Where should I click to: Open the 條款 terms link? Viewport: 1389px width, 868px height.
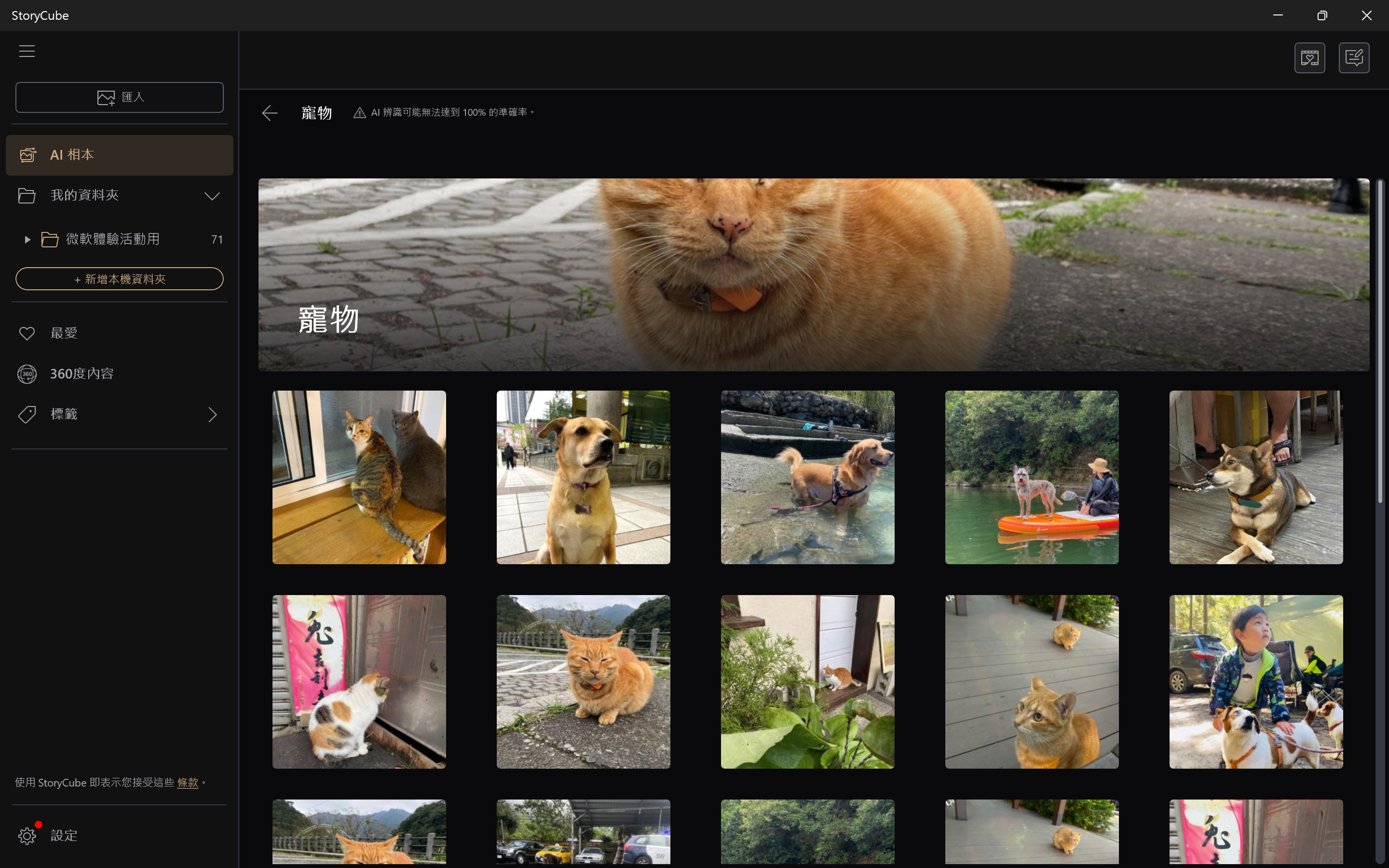coord(187,783)
